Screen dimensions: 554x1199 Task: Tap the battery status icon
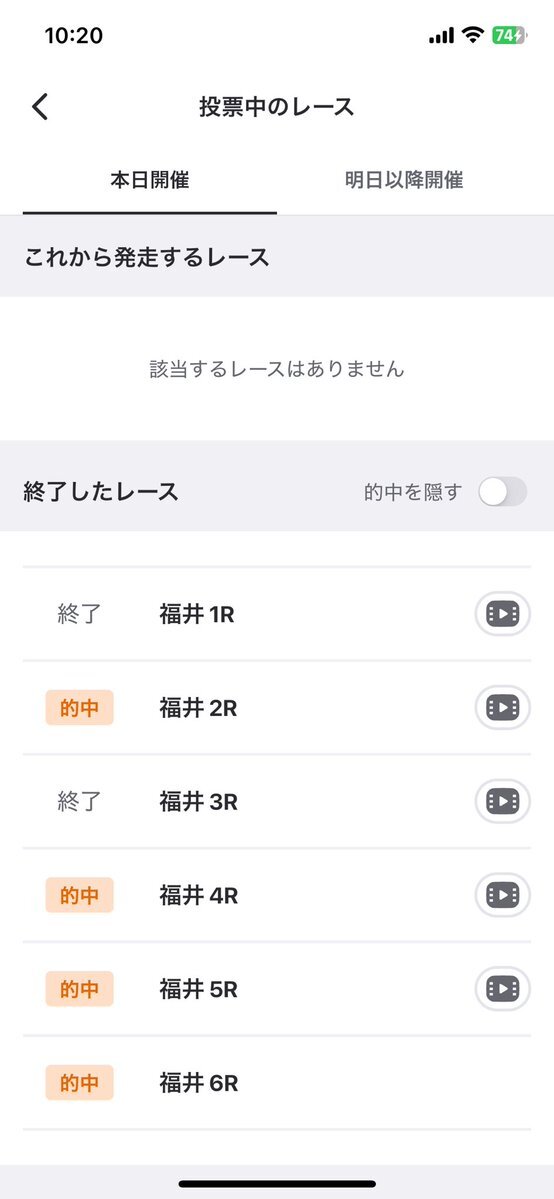pos(509,35)
